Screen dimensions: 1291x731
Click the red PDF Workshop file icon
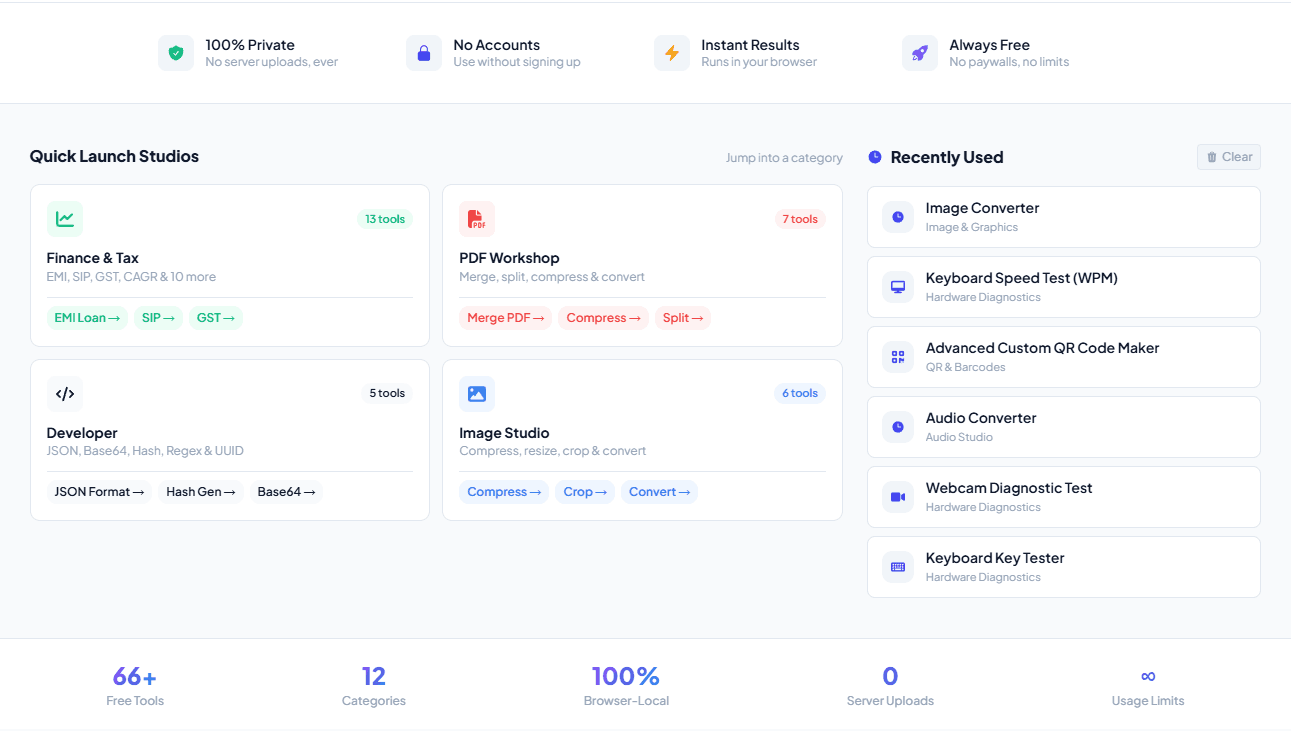tap(477, 219)
